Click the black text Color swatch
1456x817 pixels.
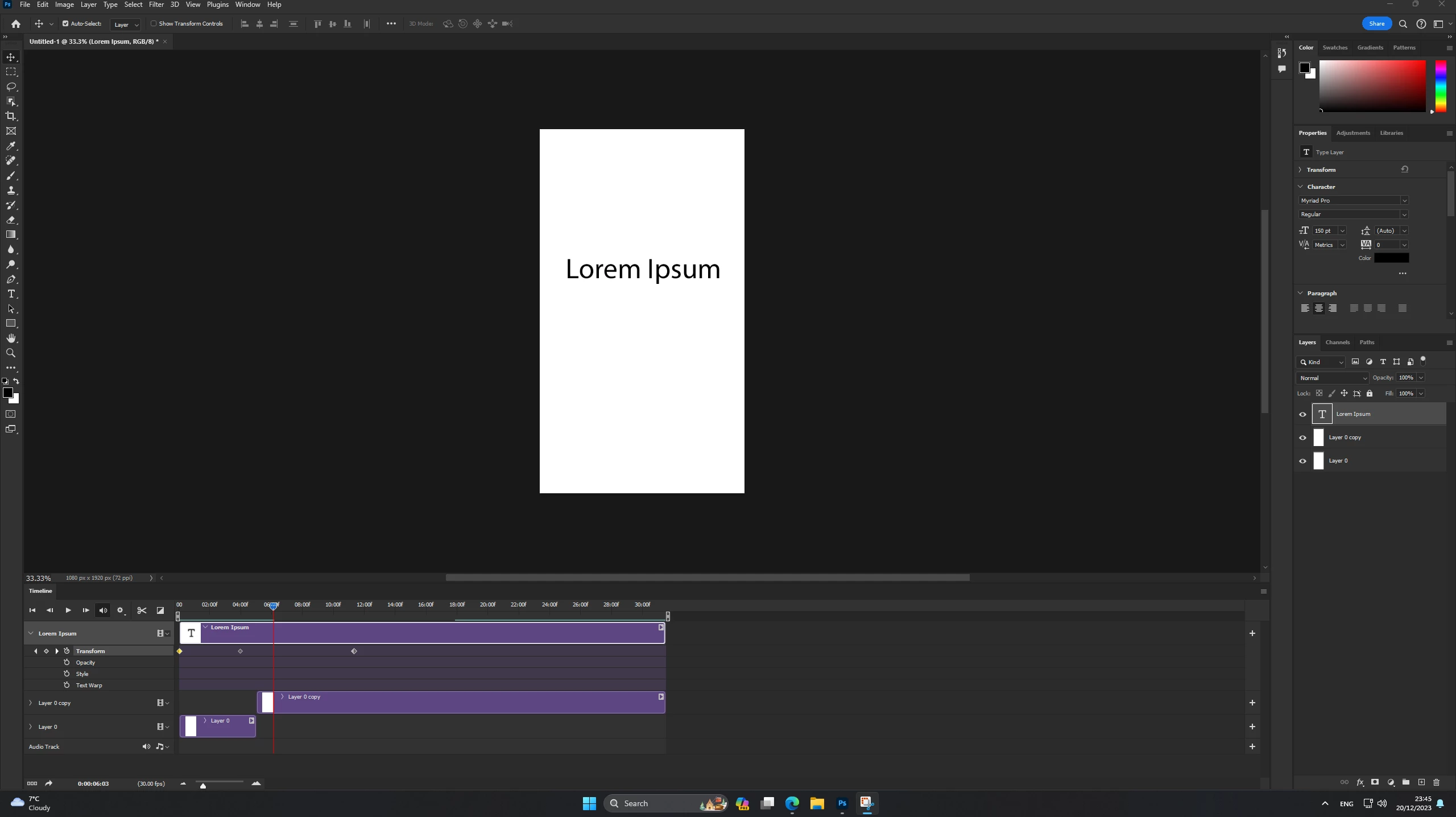(x=1391, y=258)
